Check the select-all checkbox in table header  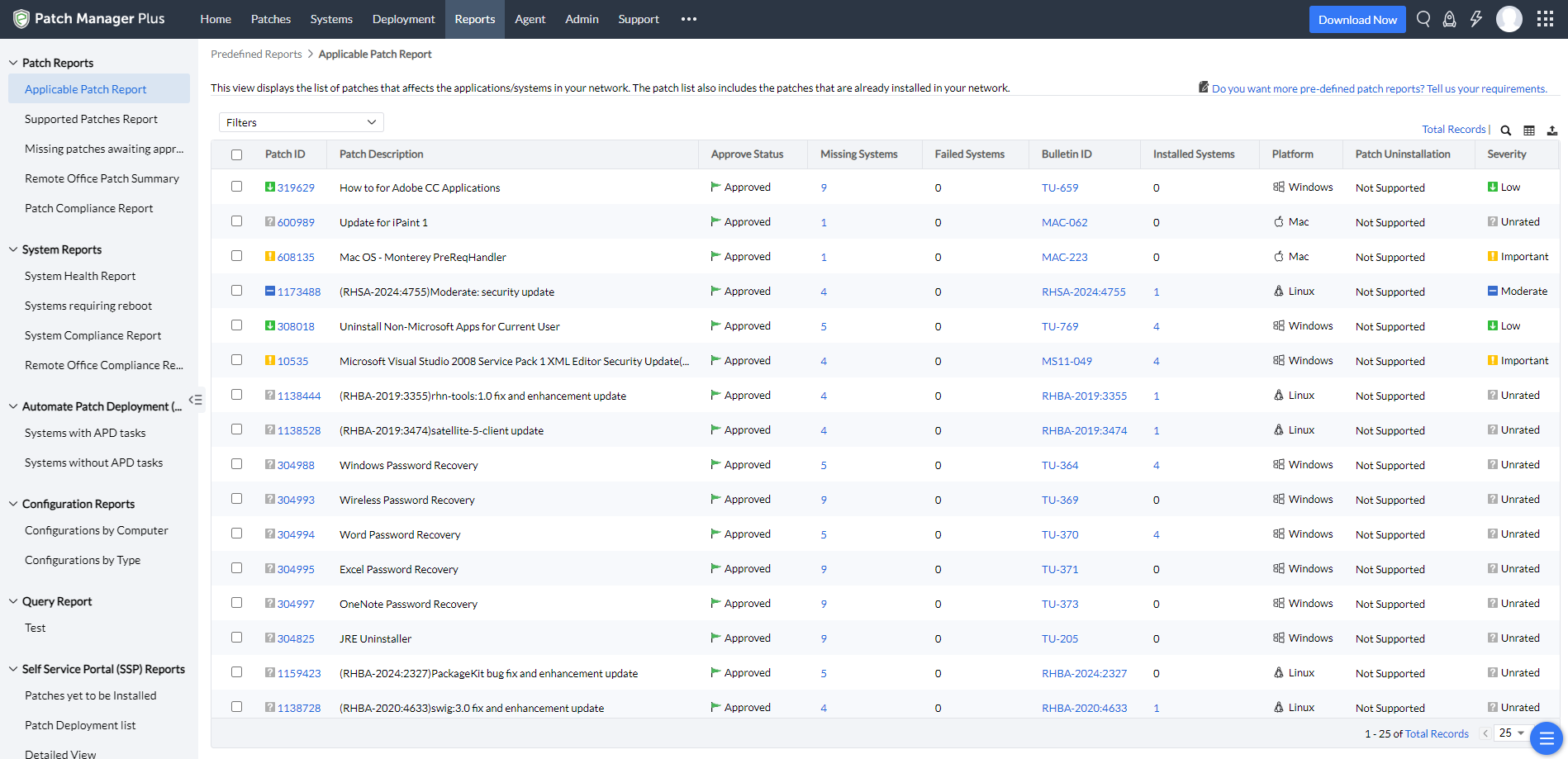coord(237,154)
